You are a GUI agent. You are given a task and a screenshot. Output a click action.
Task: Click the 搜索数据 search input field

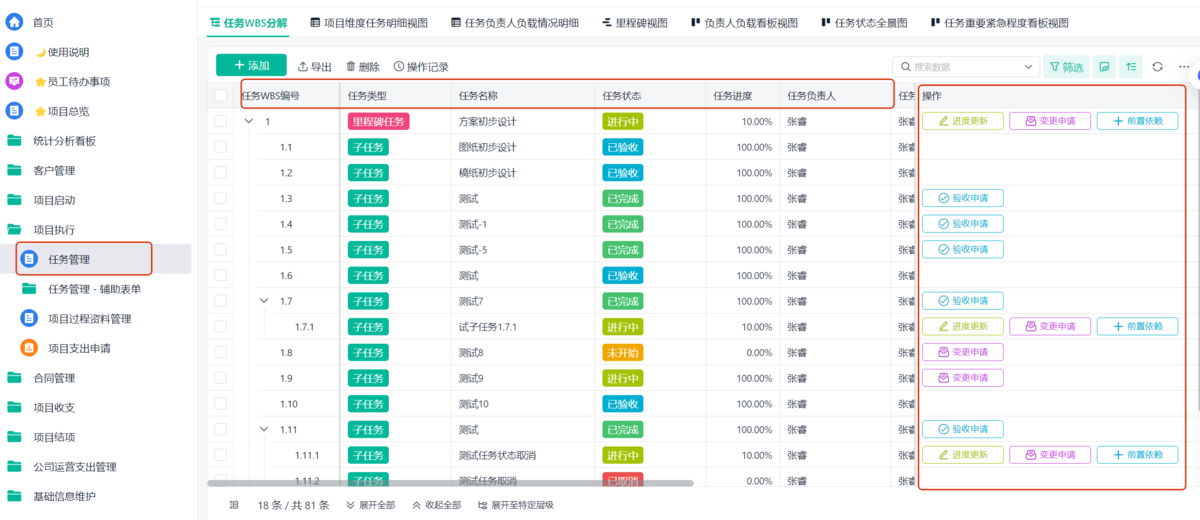coord(960,67)
